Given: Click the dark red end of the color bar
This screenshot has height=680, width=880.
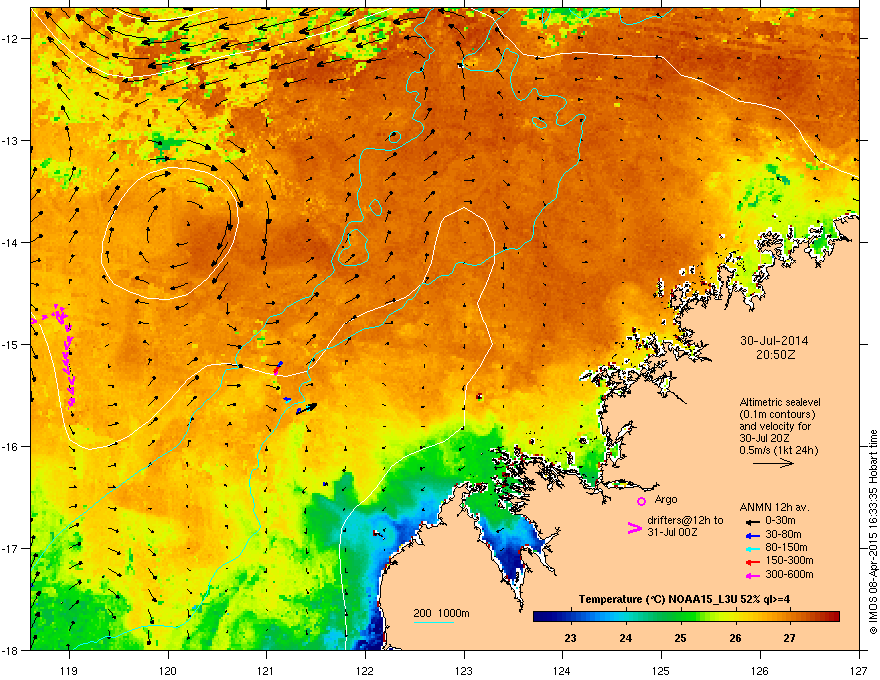Looking at the screenshot, I should click(834, 617).
